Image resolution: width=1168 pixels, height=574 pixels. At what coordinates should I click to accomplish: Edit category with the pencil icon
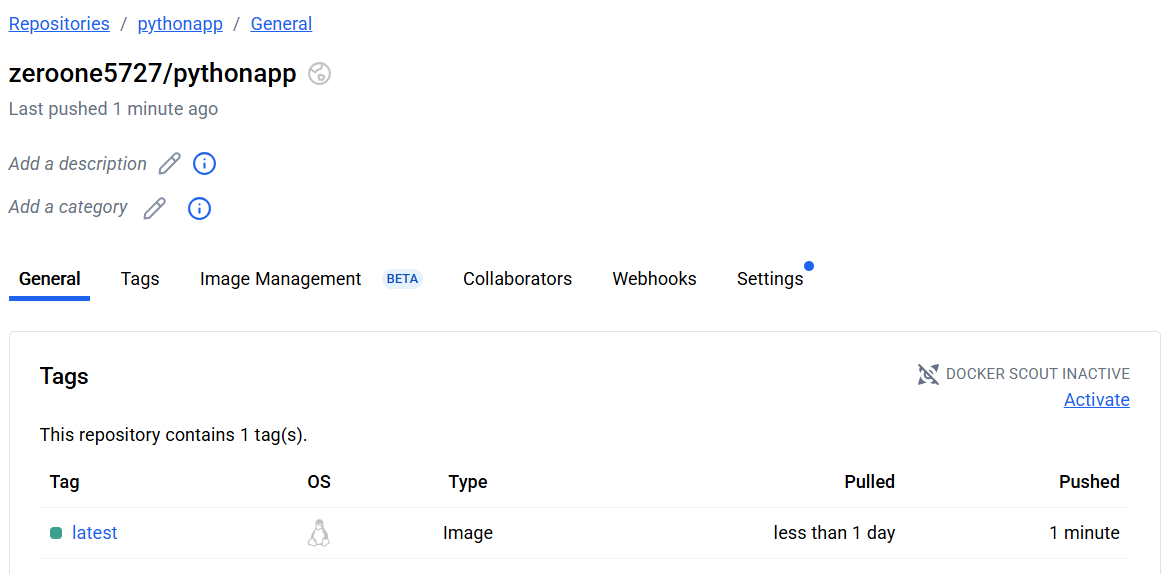[155, 208]
